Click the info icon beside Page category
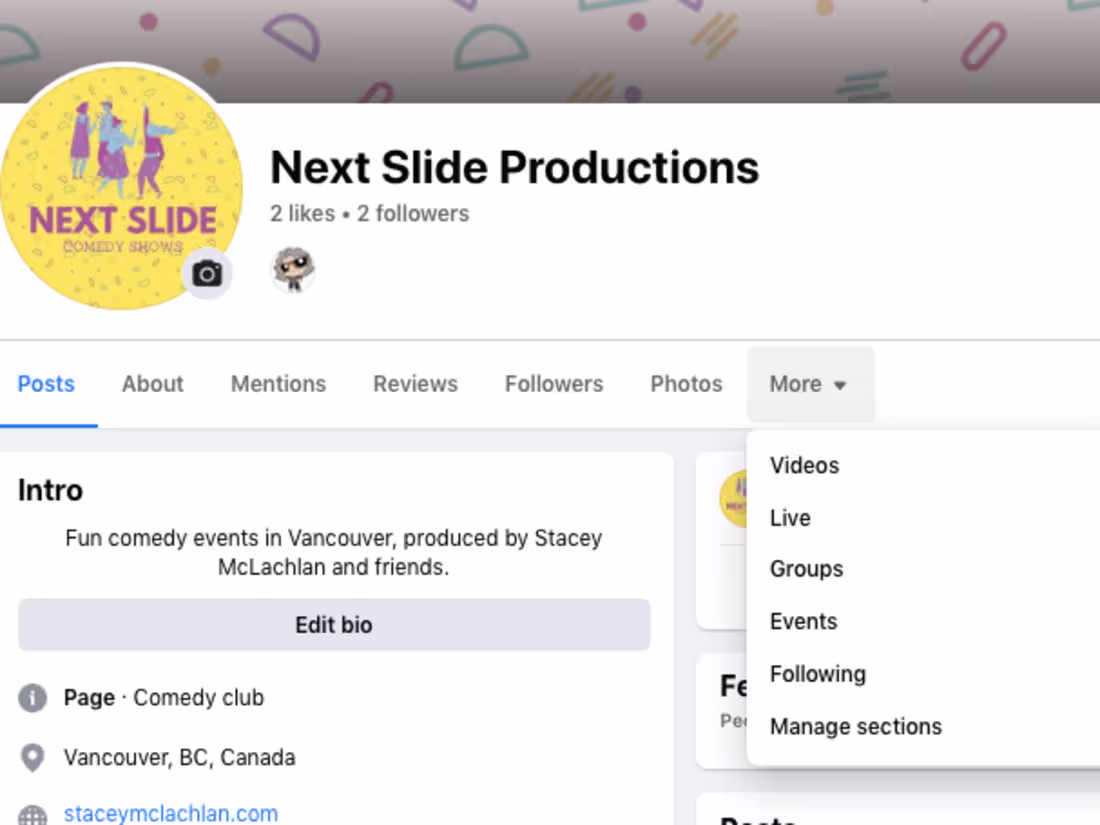 [x=32, y=697]
